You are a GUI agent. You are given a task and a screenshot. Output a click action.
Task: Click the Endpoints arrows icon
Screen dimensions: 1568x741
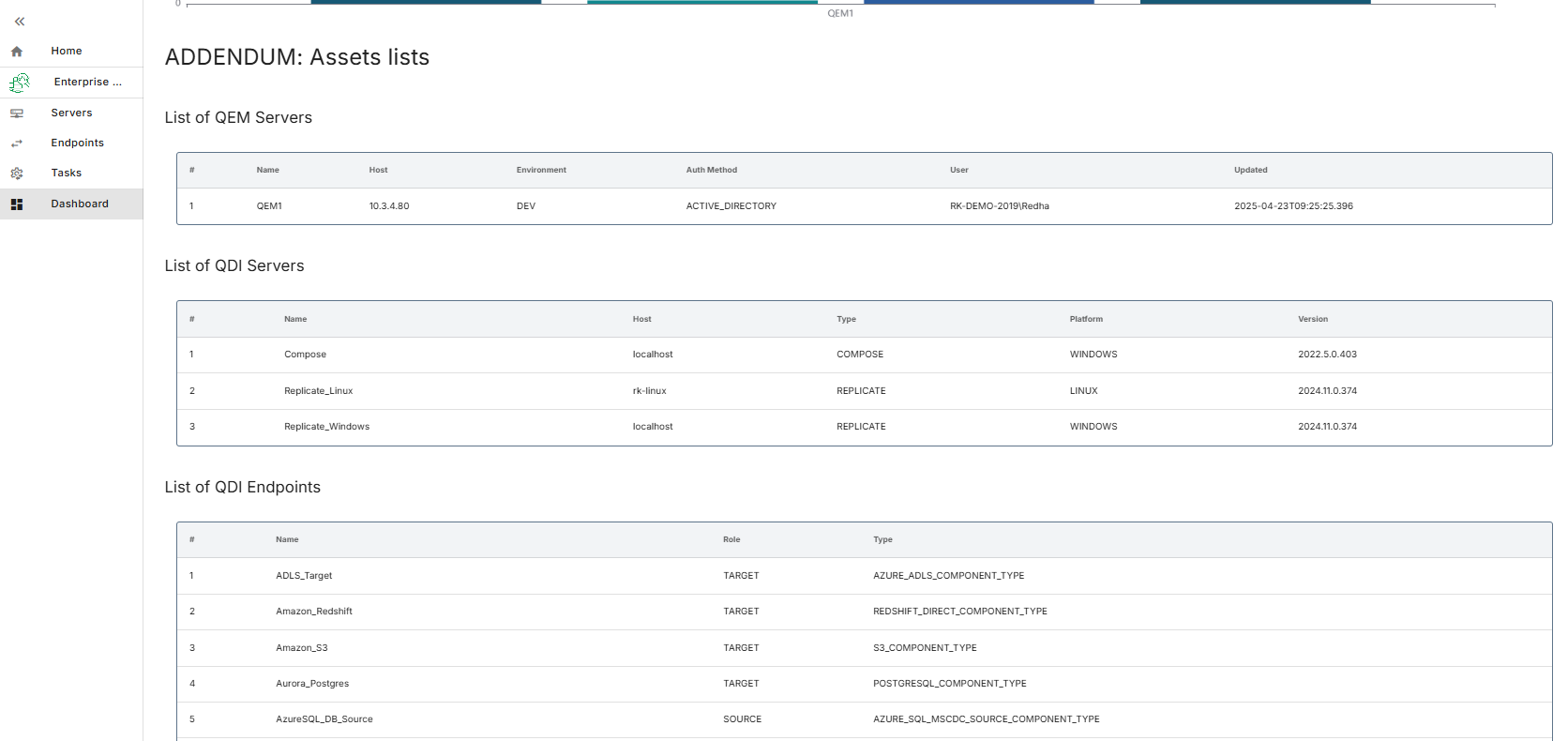click(17, 144)
